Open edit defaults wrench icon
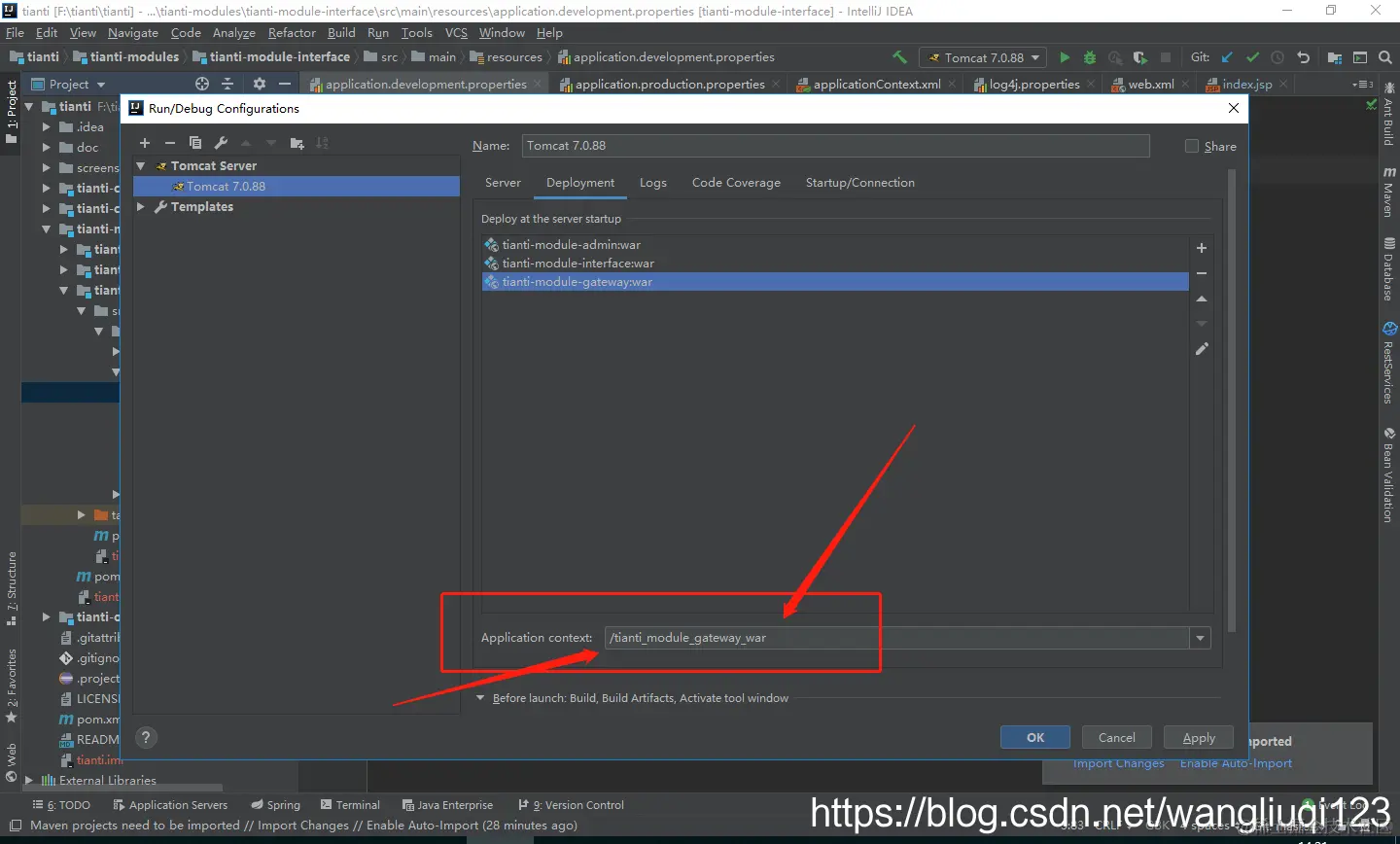This screenshot has width=1400, height=844. (x=221, y=143)
